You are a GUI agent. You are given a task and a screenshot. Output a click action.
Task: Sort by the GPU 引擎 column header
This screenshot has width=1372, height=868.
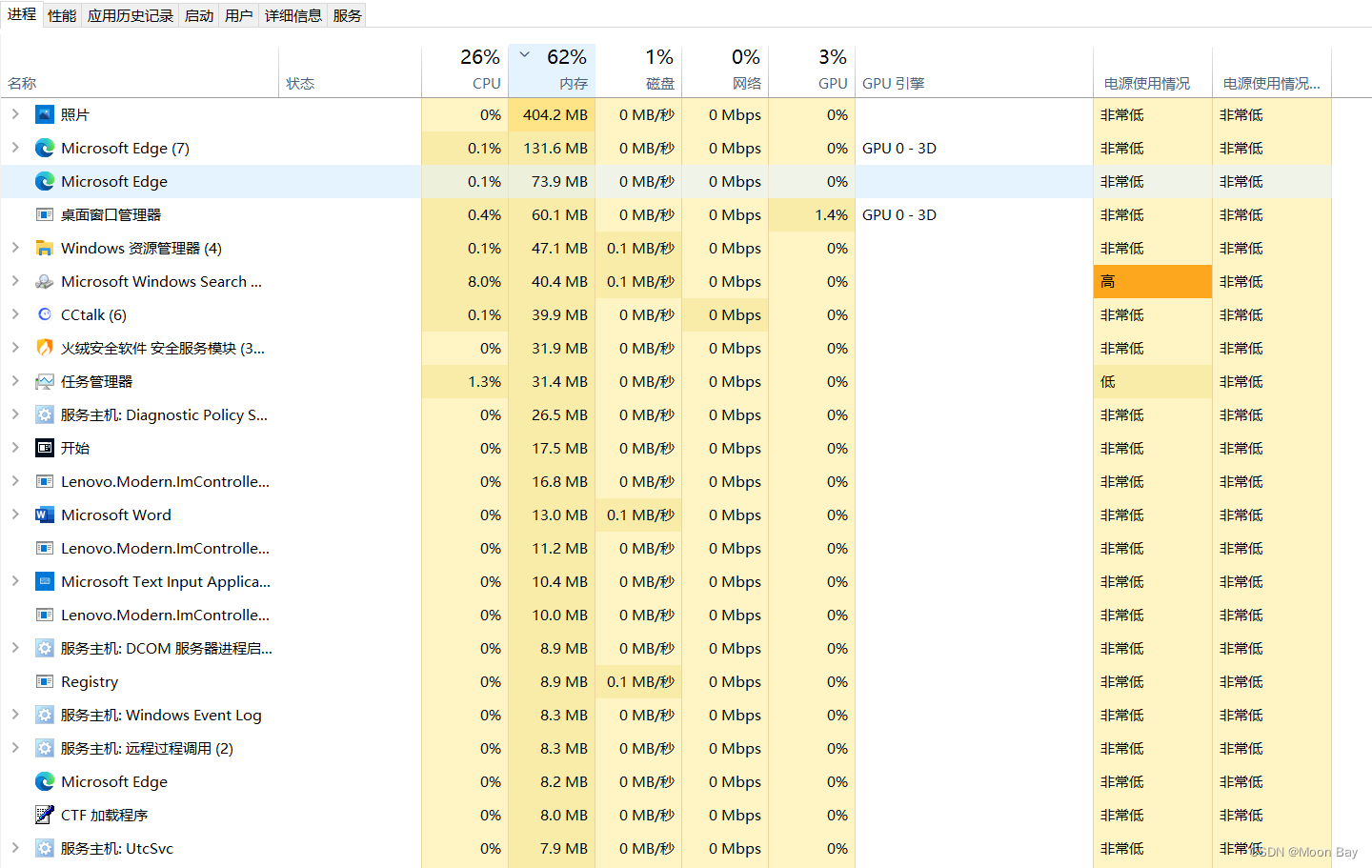point(974,71)
